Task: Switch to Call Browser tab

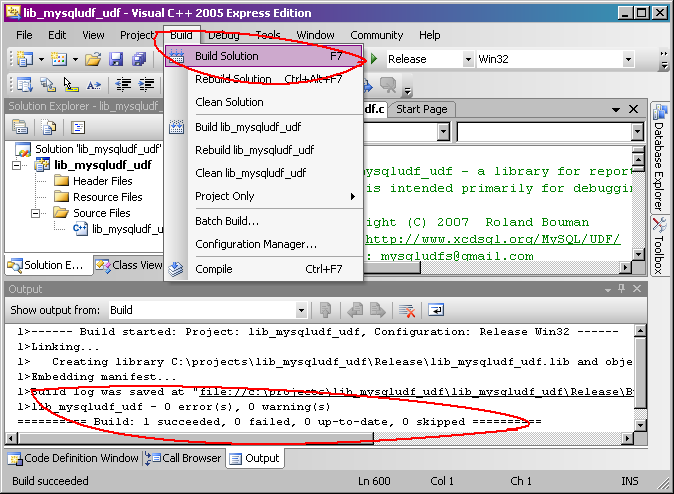Action: coord(183,458)
